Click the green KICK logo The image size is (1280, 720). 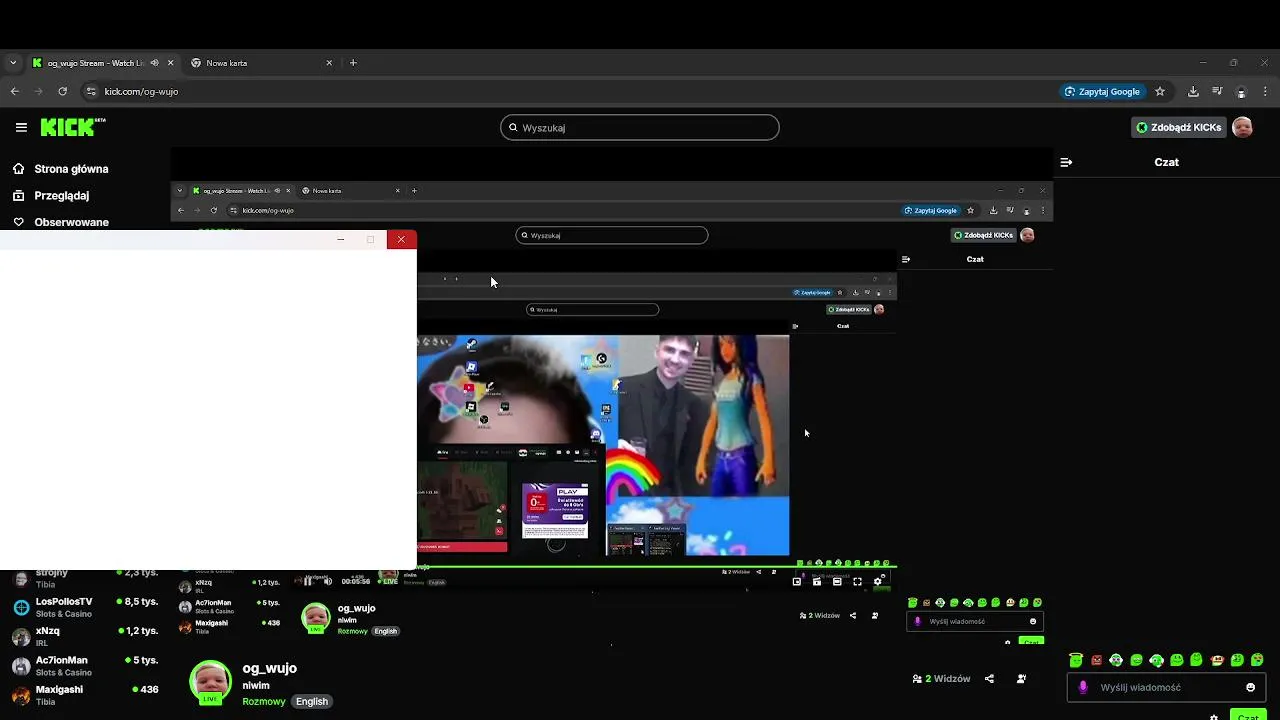(72, 127)
